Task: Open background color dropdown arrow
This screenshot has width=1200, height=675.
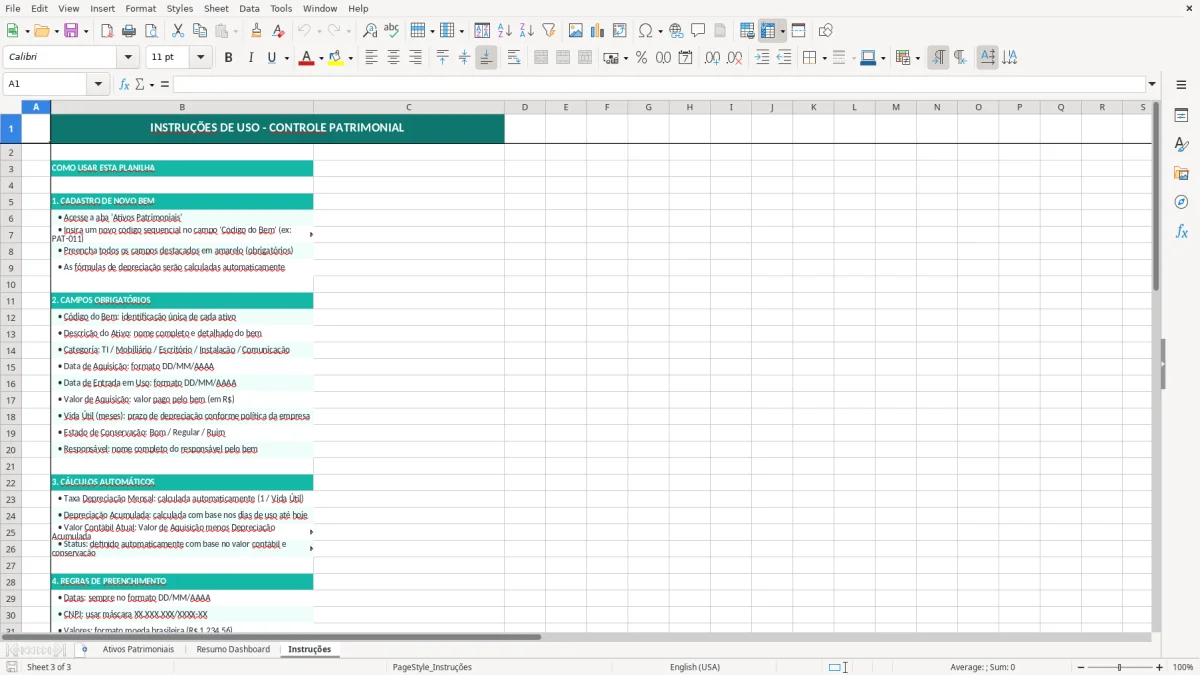Action: [350, 58]
